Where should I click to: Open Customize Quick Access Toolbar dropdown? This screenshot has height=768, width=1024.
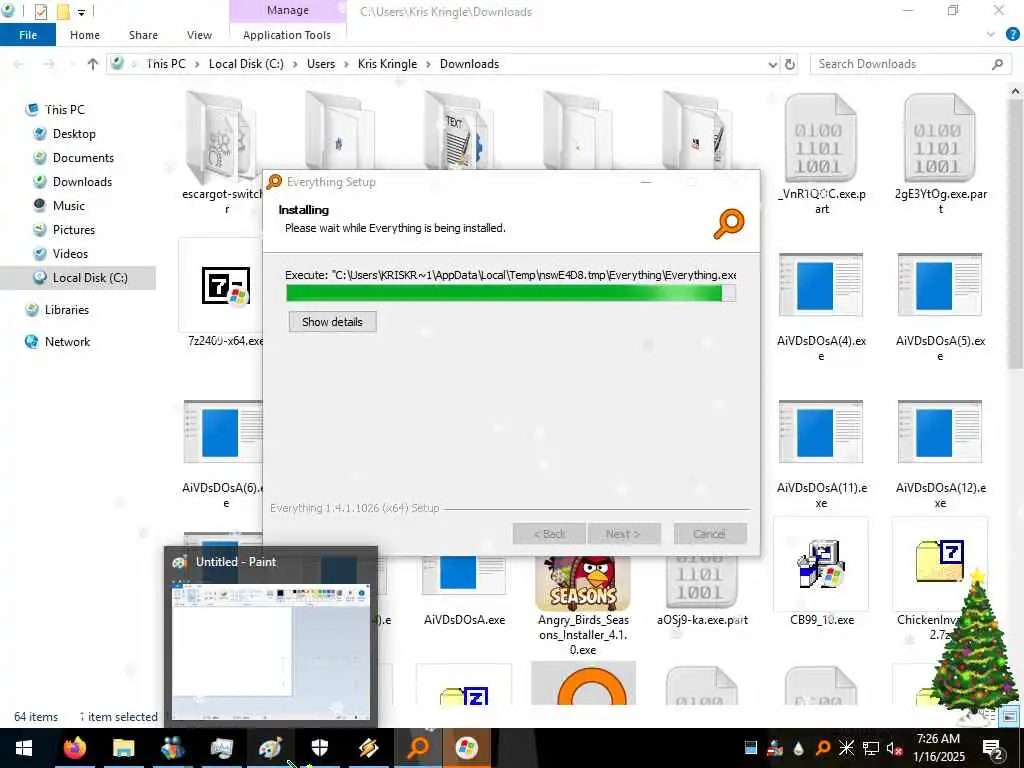click(x=81, y=12)
